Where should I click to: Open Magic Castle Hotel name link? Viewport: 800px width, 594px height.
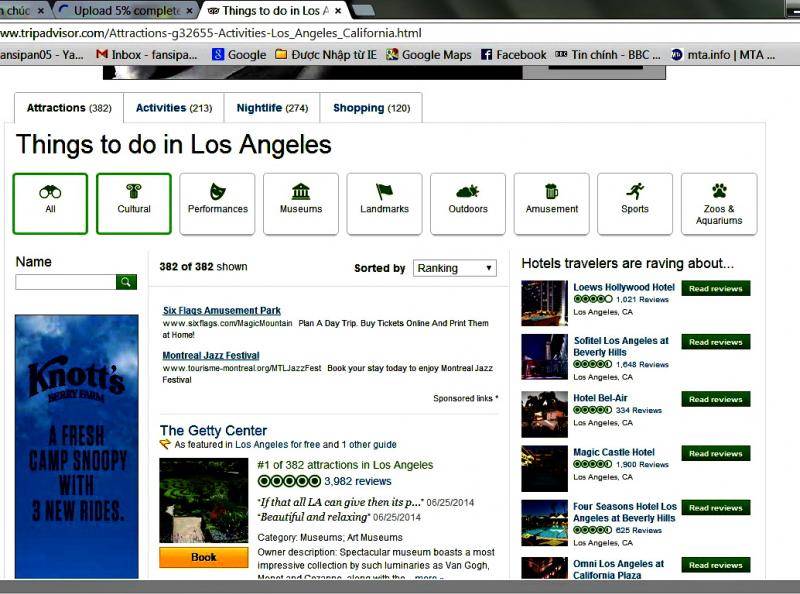click(x=614, y=452)
